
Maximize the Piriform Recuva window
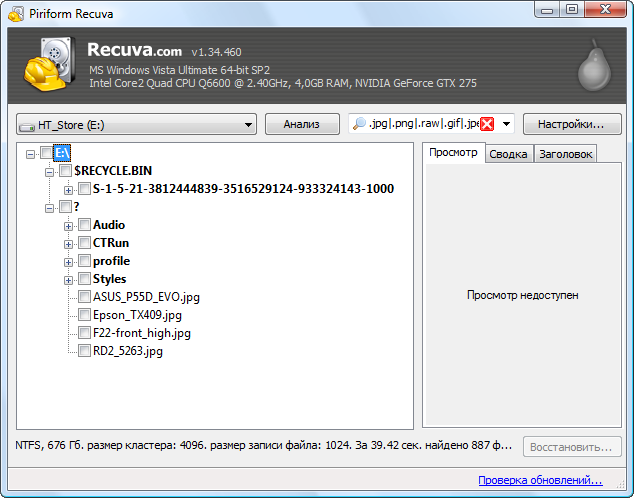[x=572, y=10]
